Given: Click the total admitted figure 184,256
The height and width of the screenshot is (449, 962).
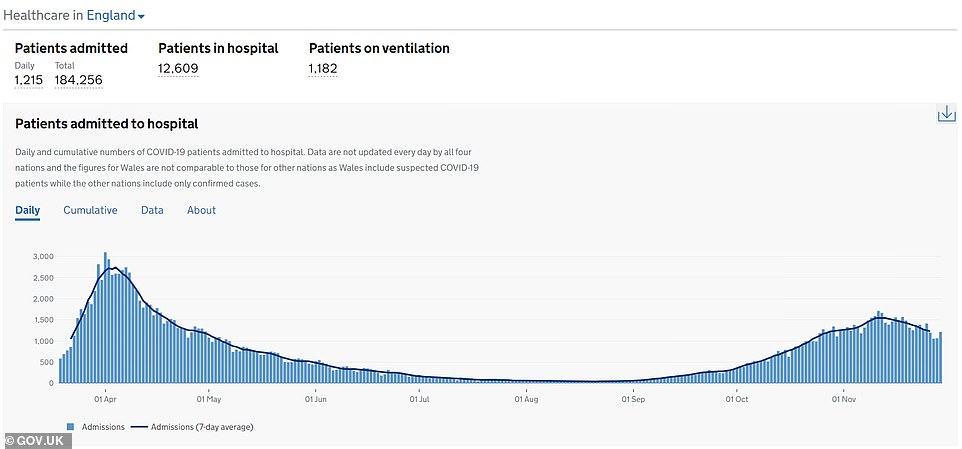Looking at the screenshot, I should point(78,80).
